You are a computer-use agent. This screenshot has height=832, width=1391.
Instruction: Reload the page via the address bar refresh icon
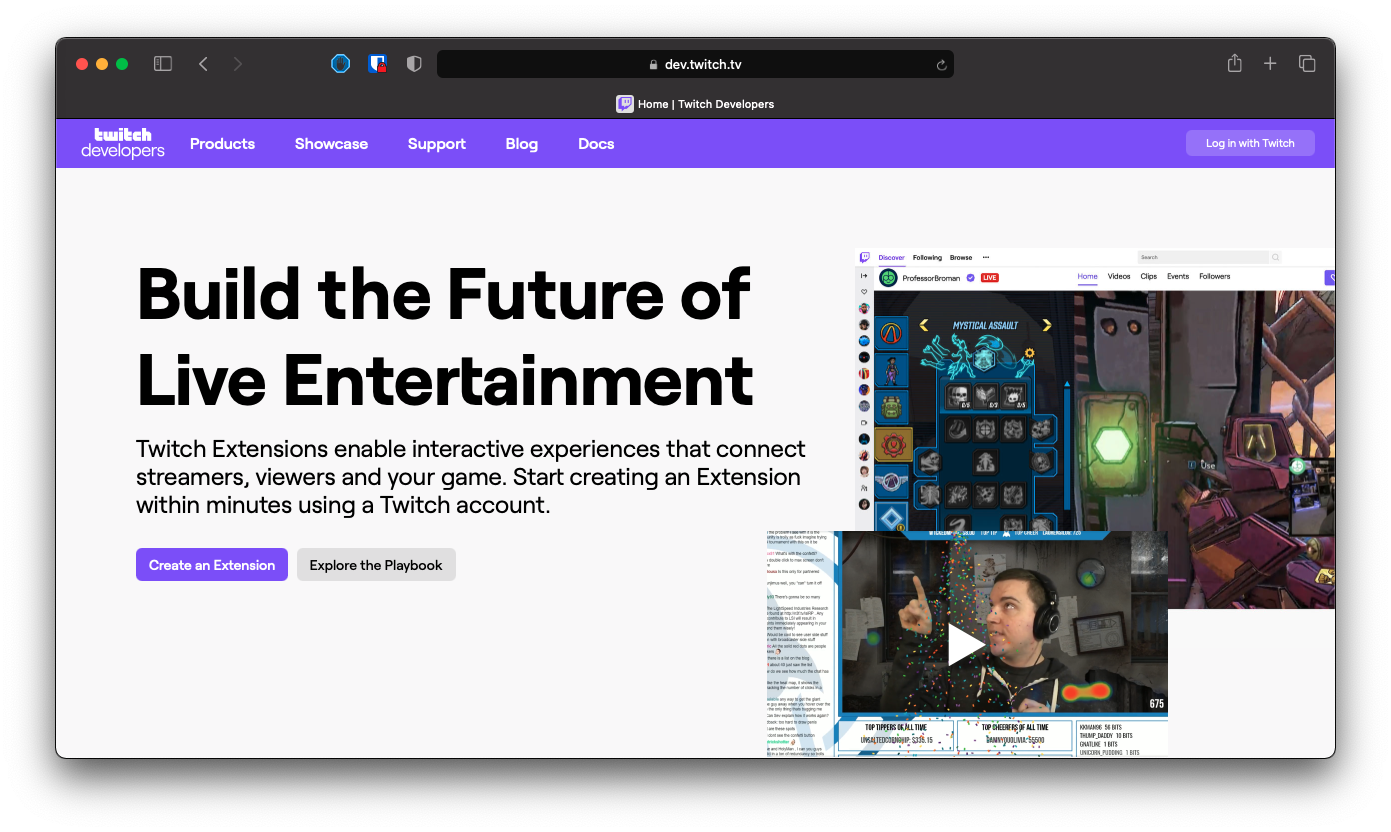(x=940, y=64)
